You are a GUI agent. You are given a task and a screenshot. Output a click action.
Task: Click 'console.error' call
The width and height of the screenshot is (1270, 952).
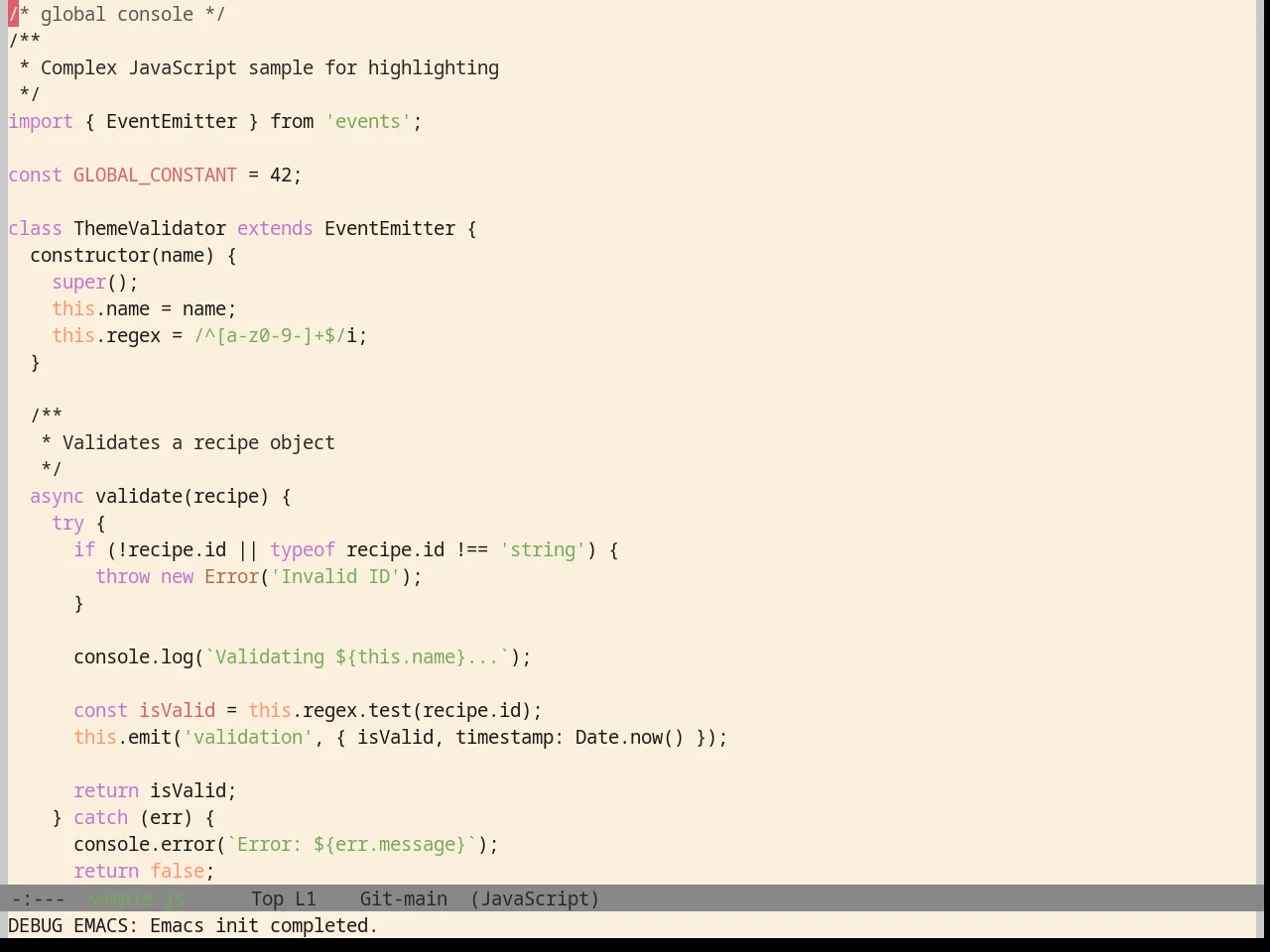pyautogui.click(x=144, y=845)
